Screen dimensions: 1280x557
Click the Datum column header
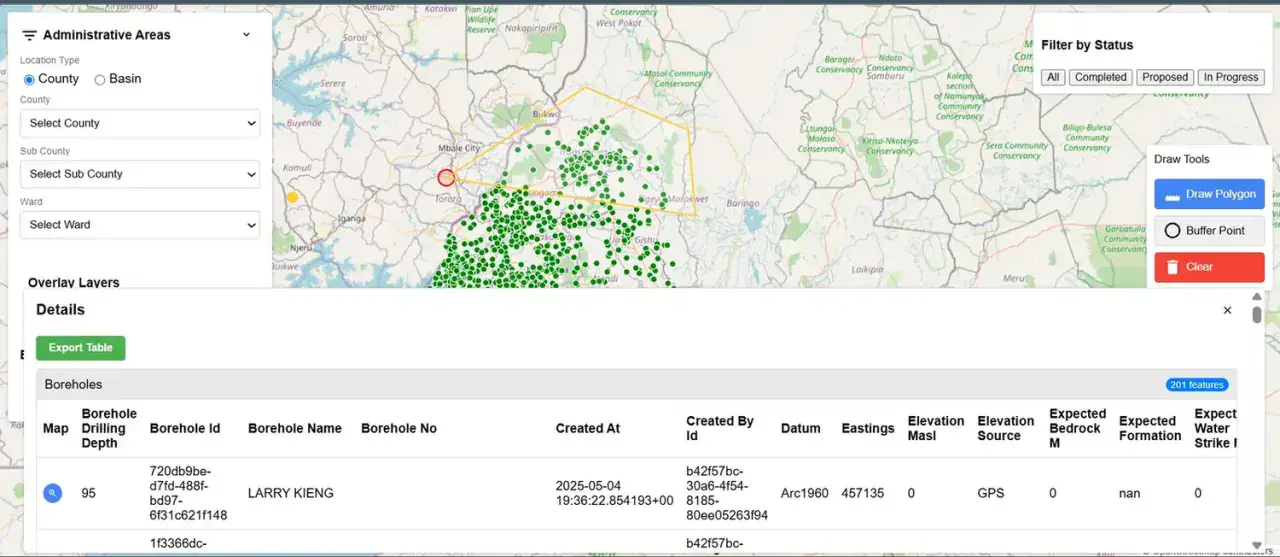(801, 428)
